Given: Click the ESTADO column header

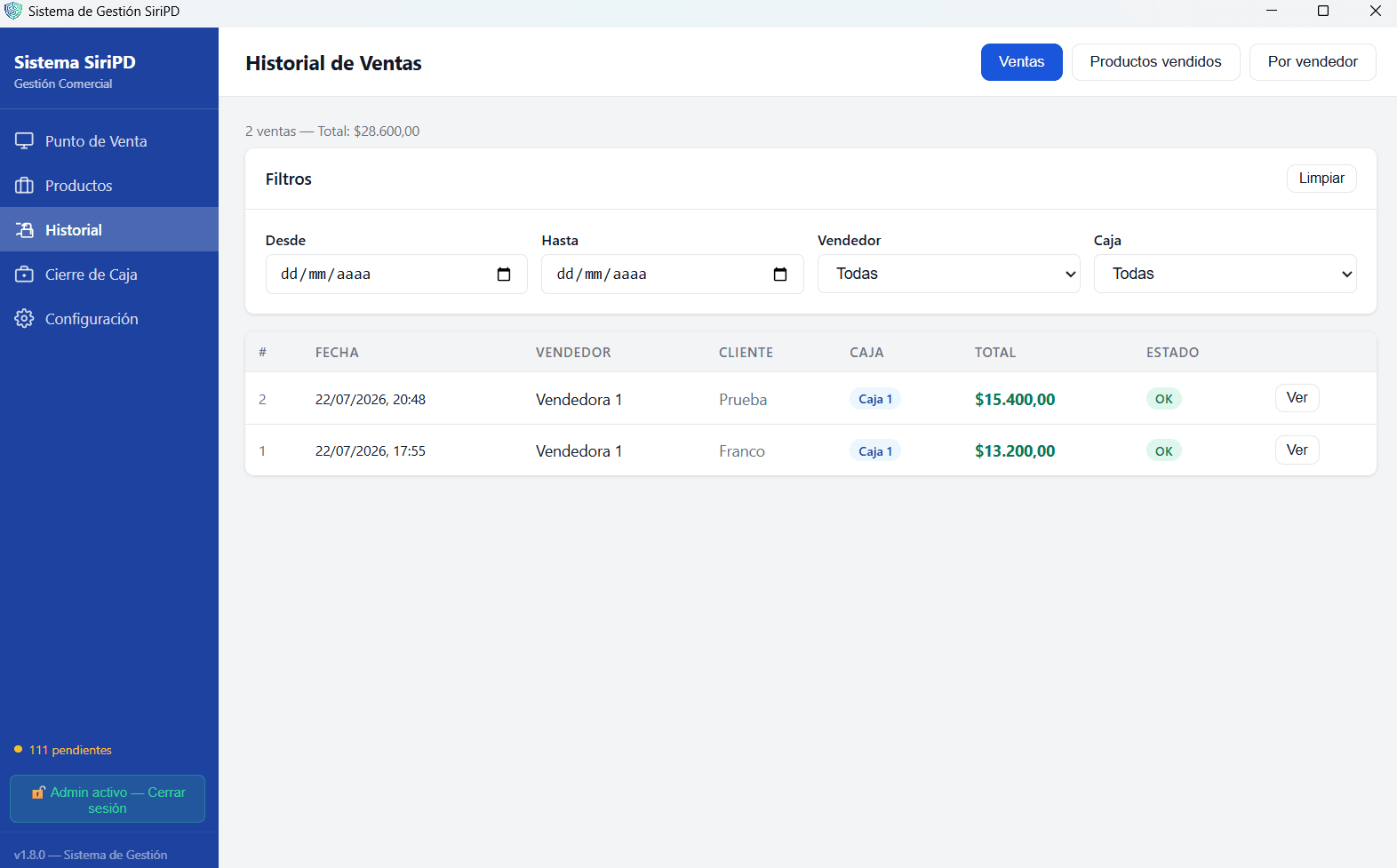Looking at the screenshot, I should pos(1173,353).
